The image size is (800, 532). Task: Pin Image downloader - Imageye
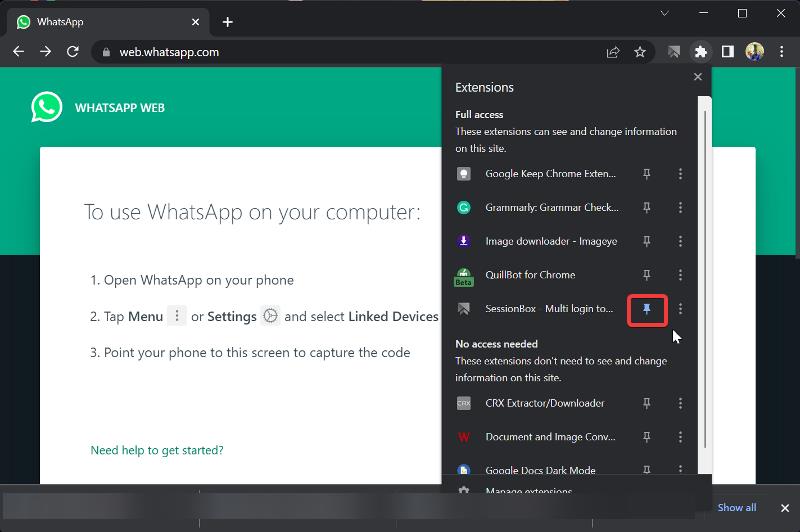[x=646, y=241]
